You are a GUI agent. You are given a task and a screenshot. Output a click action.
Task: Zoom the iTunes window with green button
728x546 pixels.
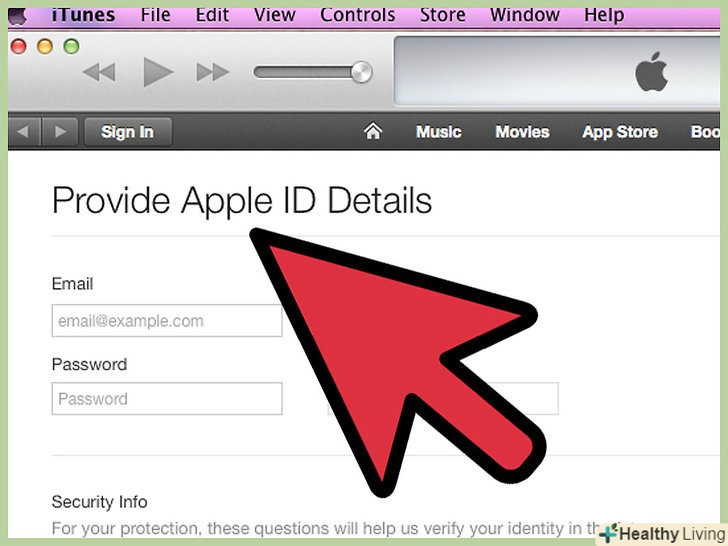72,46
